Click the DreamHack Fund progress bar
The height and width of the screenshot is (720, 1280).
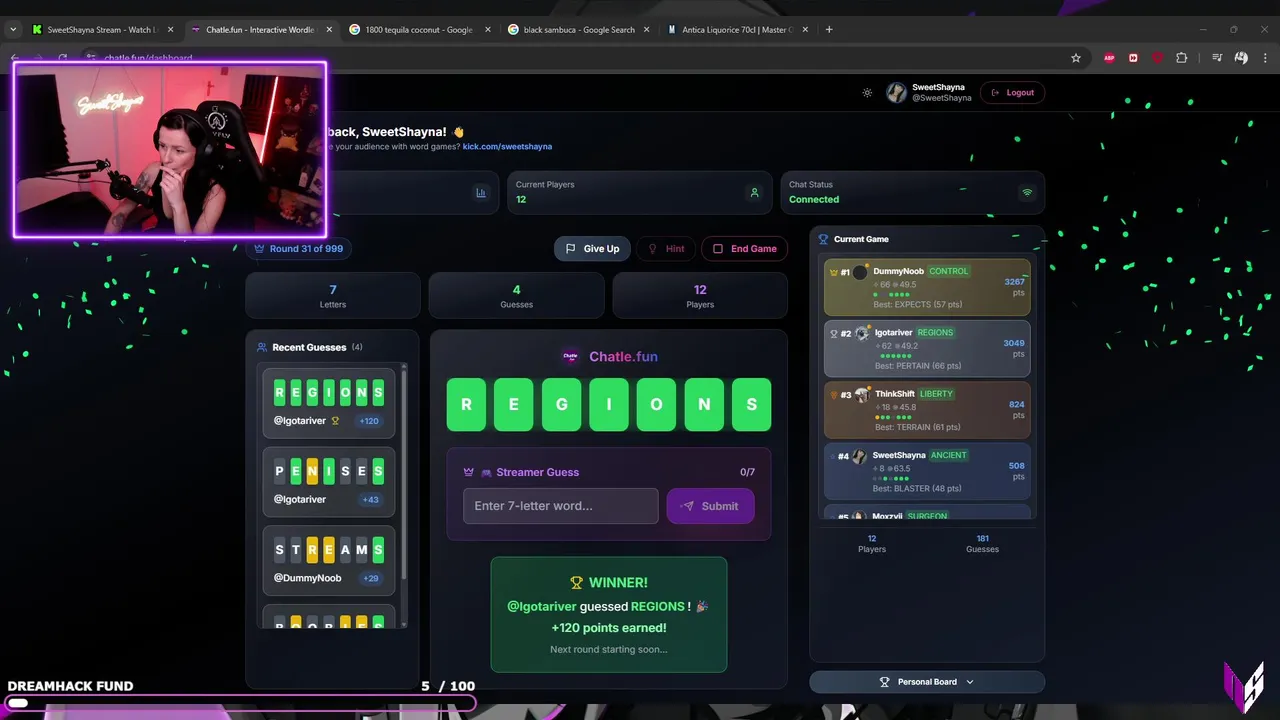point(238,703)
